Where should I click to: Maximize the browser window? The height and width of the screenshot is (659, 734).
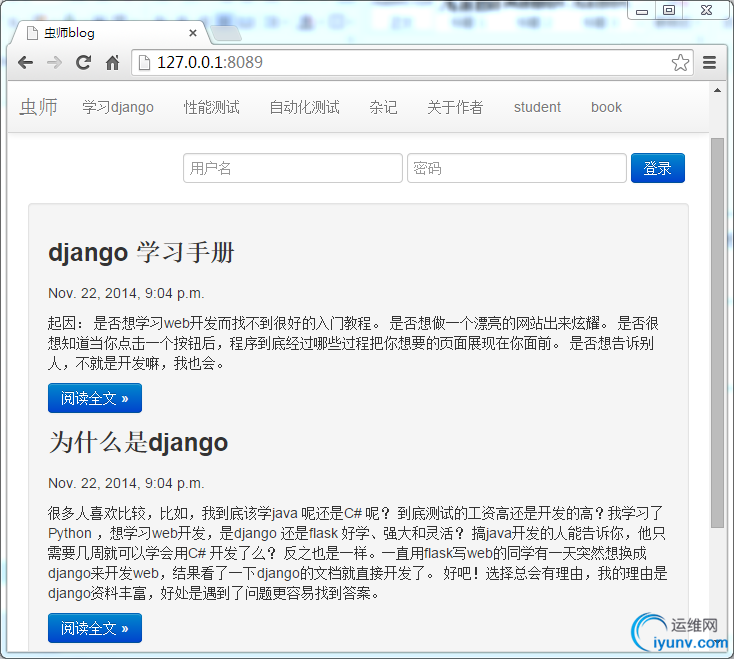(669, 10)
